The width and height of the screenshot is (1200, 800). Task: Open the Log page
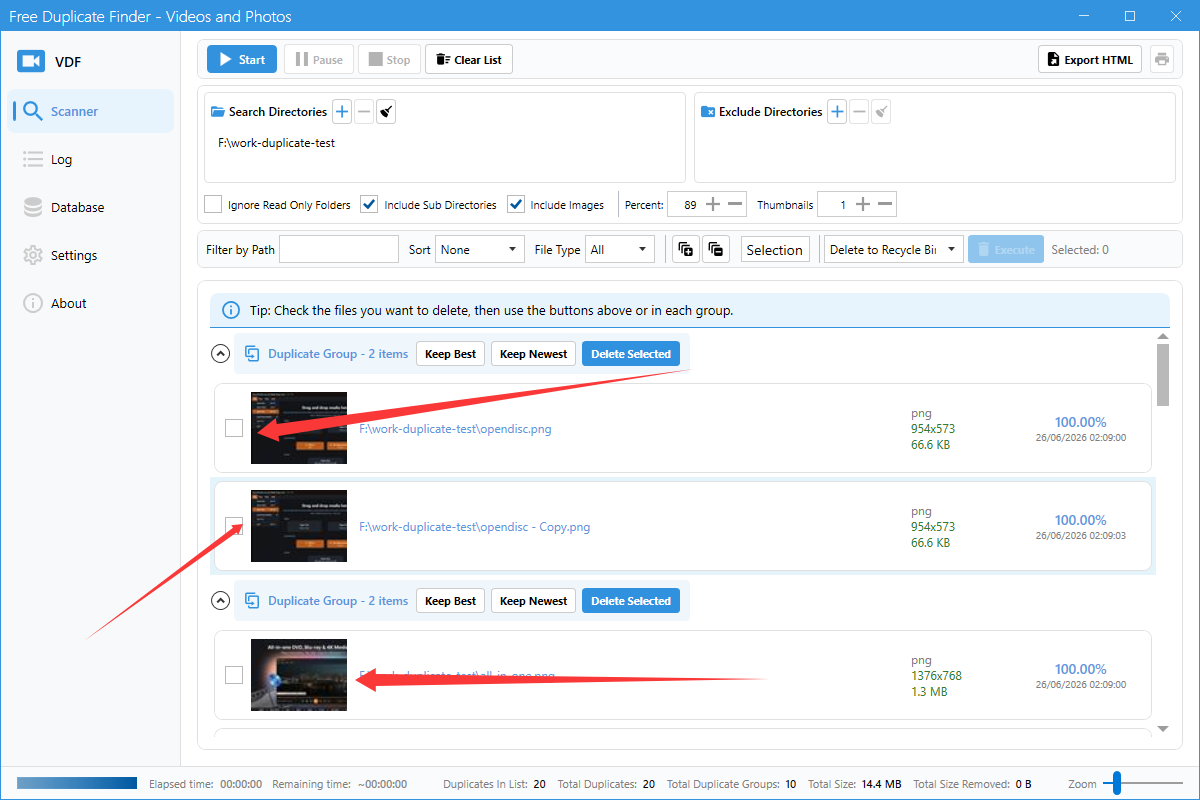coord(91,159)
